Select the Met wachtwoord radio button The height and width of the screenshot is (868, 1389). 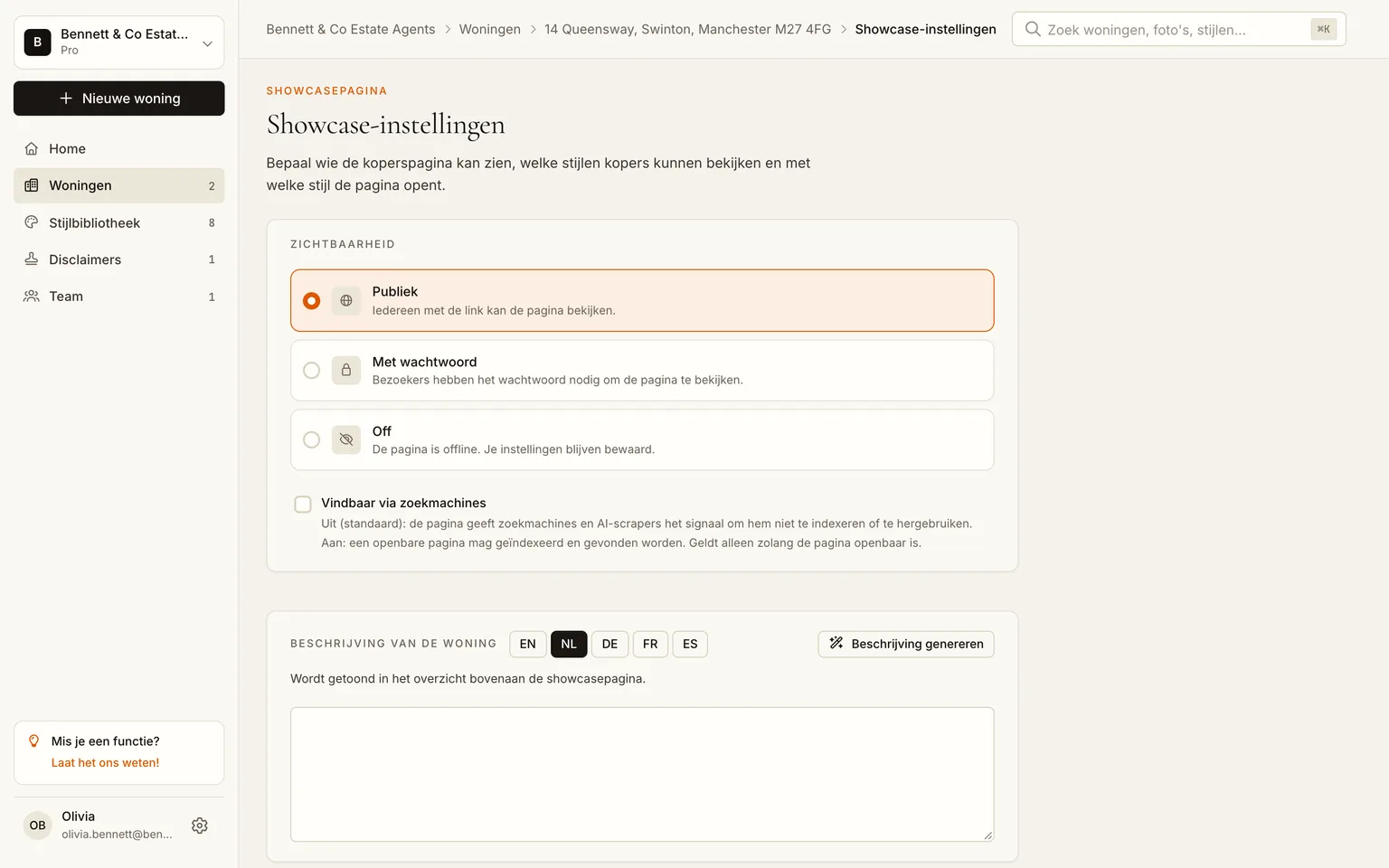click(311, 370)
